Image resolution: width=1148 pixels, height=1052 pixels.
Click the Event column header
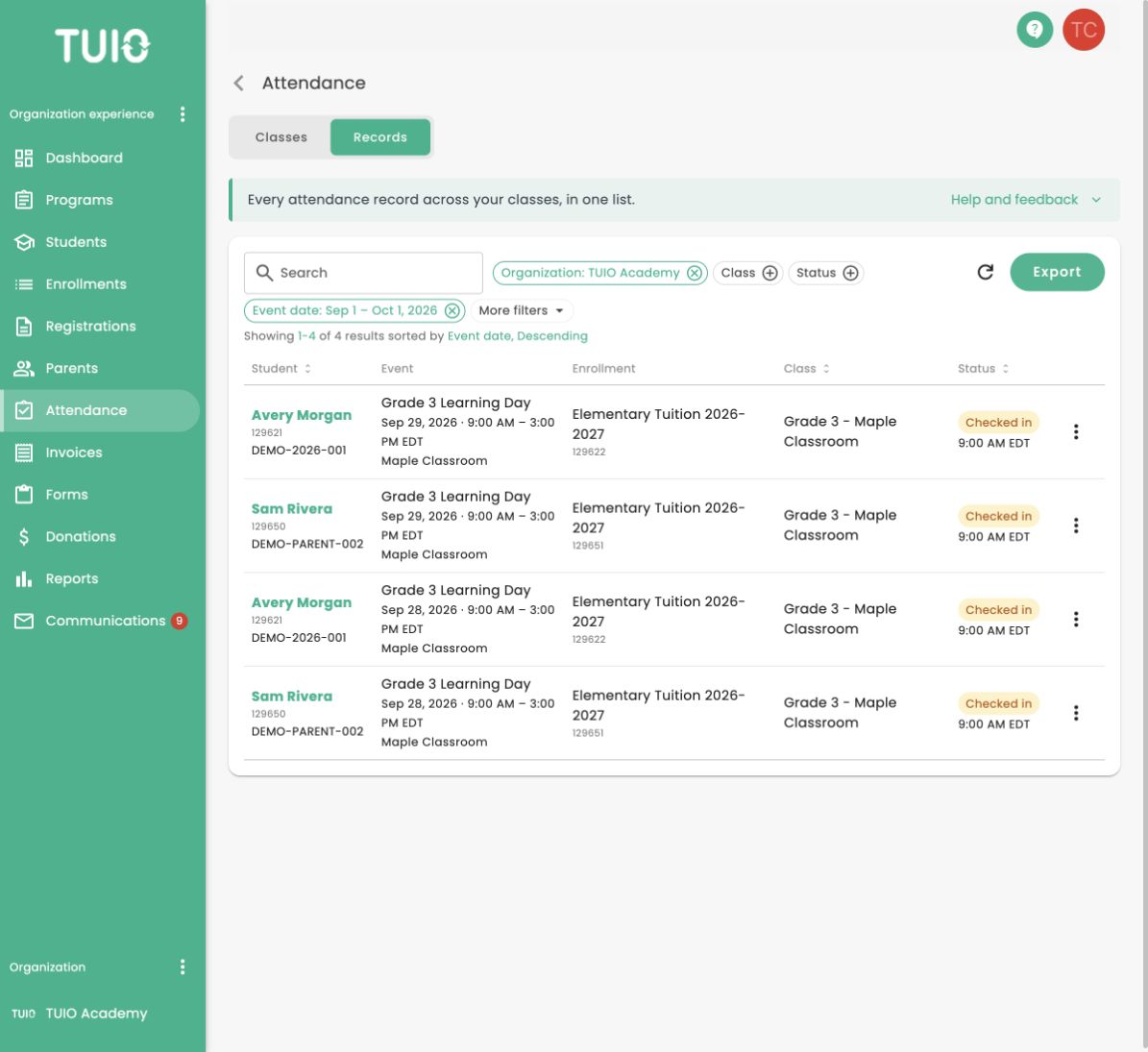[x=397, y=368]
